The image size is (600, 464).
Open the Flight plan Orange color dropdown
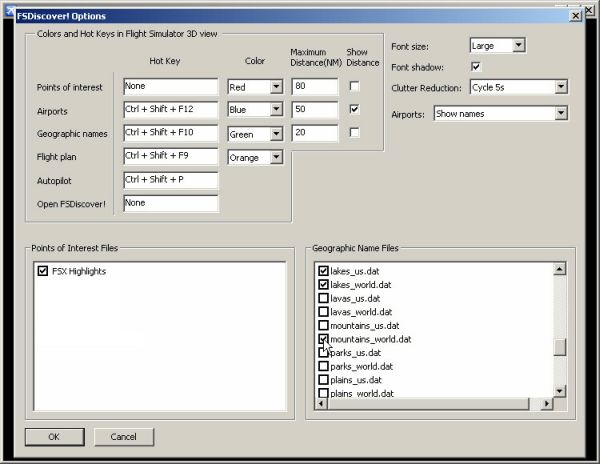pyautogui.click(x=276, y=157)
